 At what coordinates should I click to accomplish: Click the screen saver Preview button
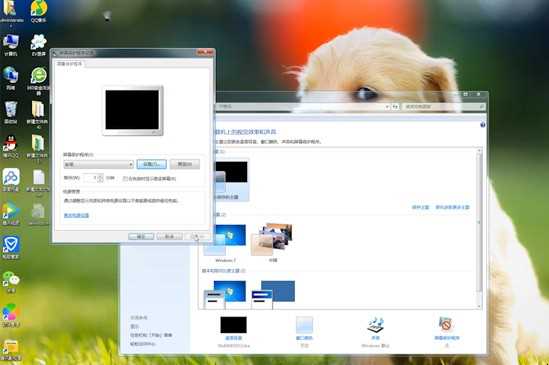(185, 164)
